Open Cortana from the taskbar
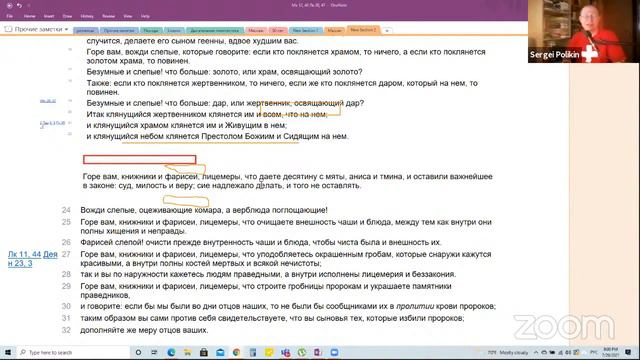The image size is (640, 360). (138, 352)
